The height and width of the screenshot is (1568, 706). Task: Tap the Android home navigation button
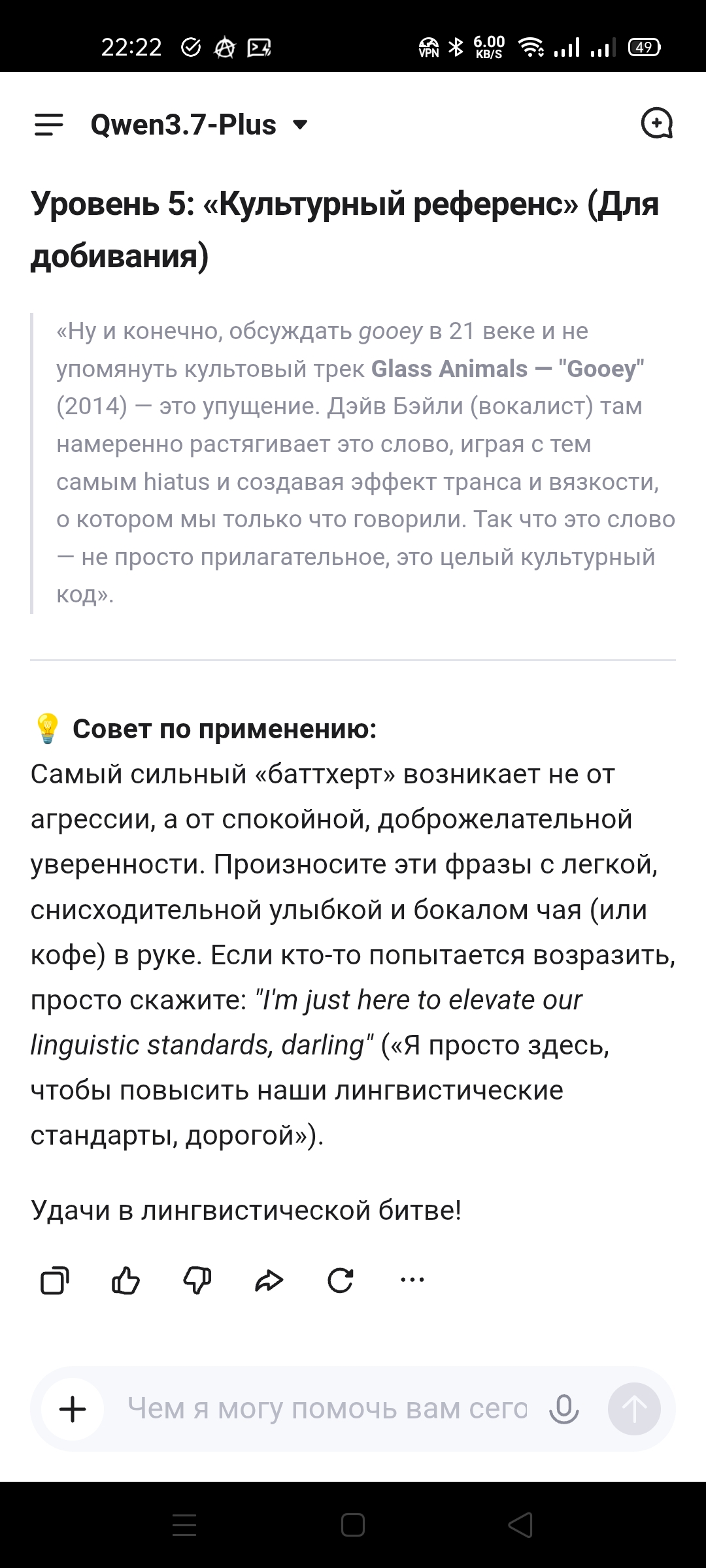click(353, 1525)
